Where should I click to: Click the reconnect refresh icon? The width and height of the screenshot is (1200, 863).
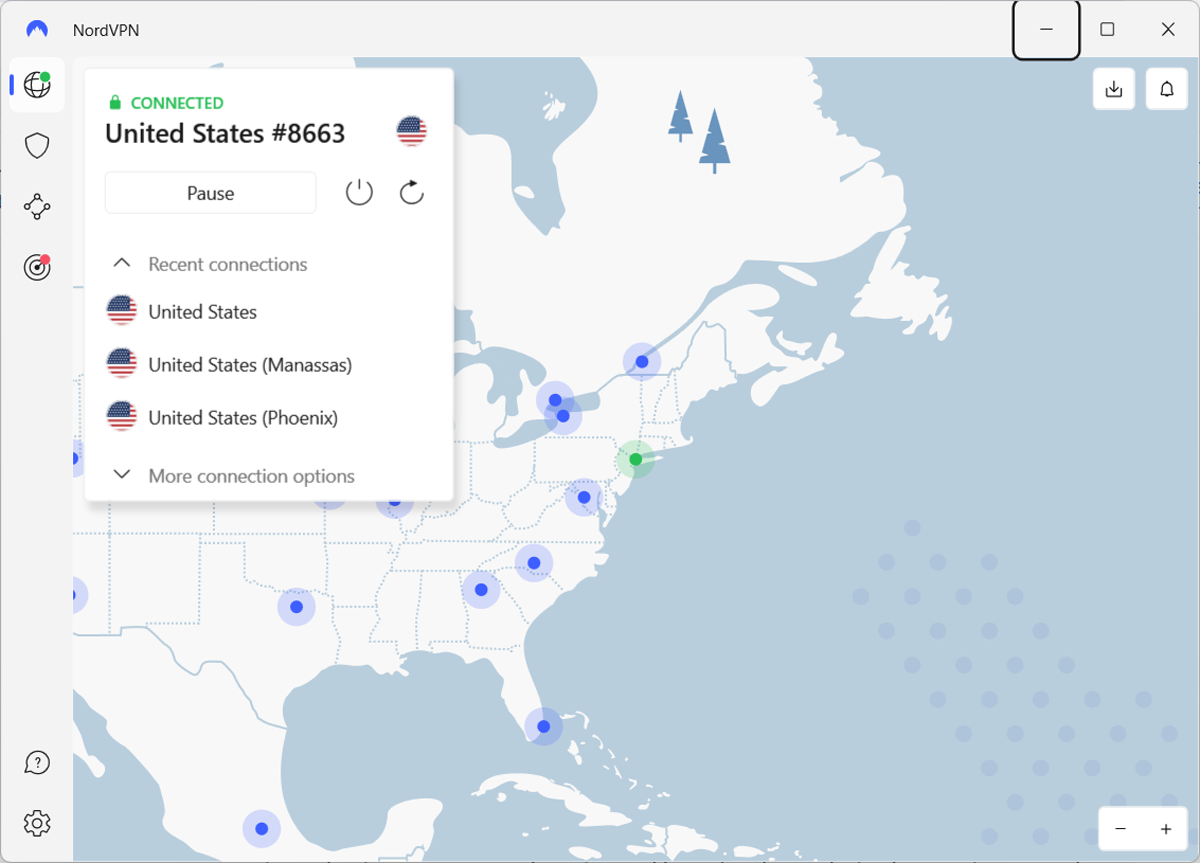coord(412,193)
